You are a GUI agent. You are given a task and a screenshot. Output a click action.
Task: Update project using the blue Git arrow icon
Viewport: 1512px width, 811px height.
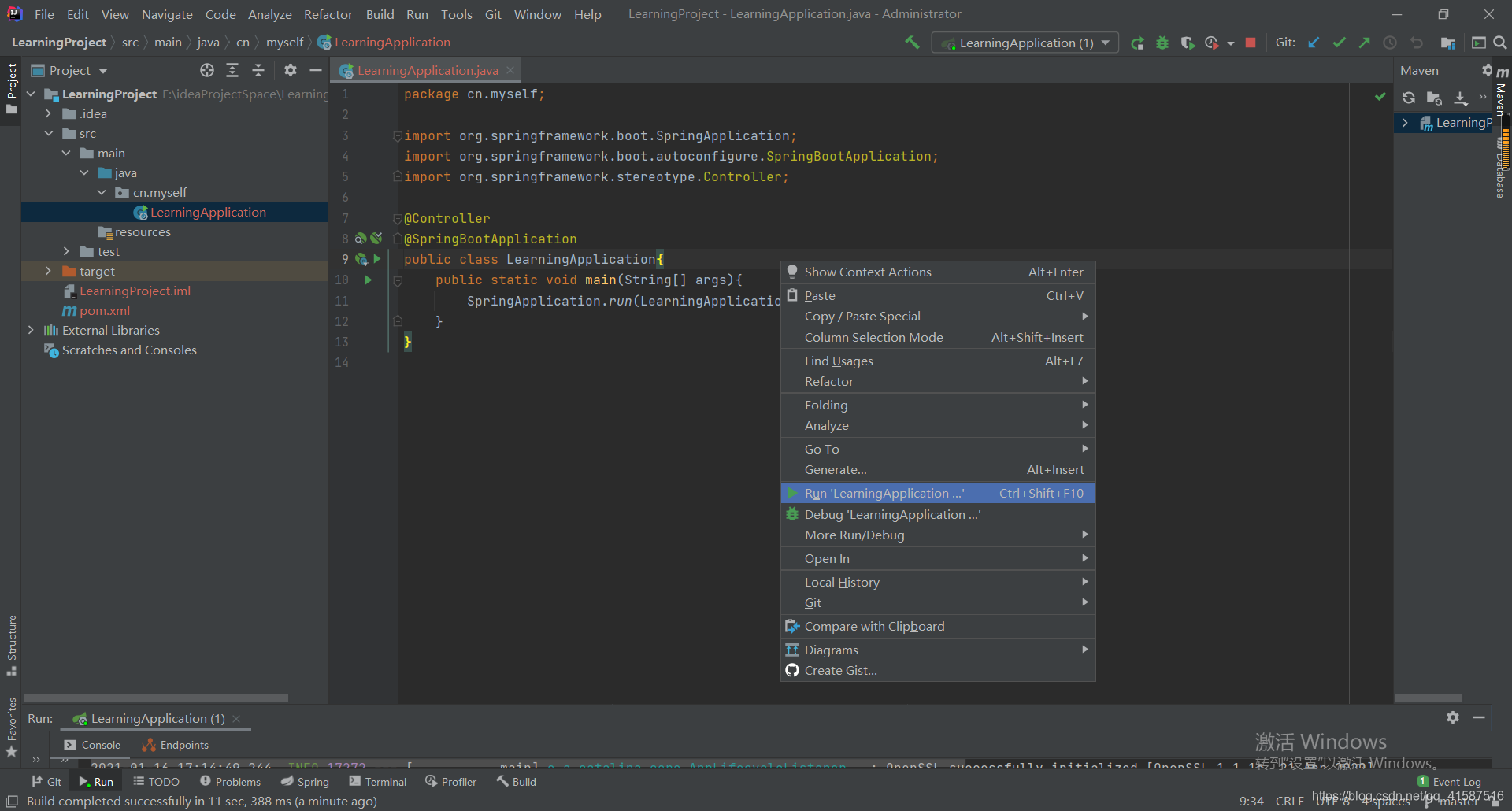pos(1312,43)
